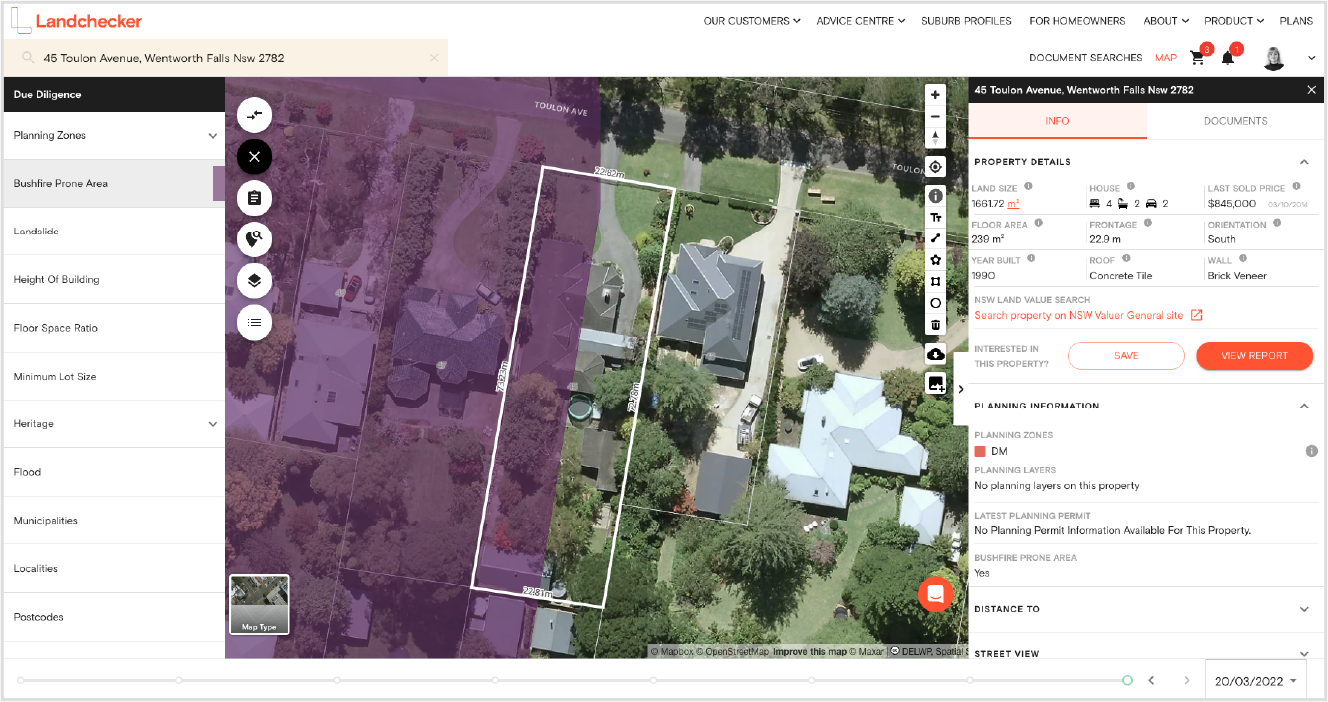
Task: Toggle Landslide layer
Action: 113,232
